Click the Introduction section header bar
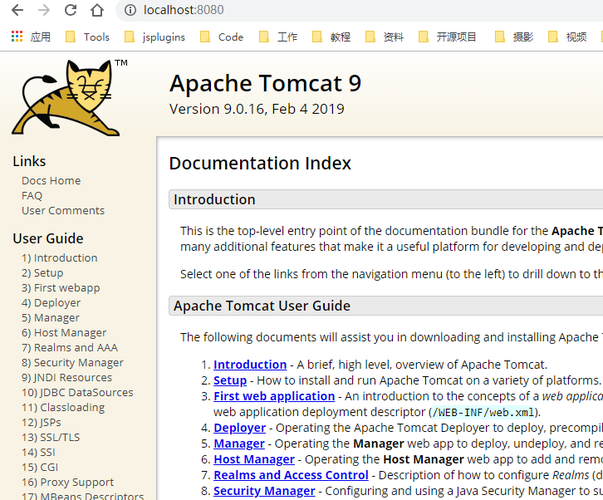This screenshot has height=500, width=603. [x=386, y=200]
